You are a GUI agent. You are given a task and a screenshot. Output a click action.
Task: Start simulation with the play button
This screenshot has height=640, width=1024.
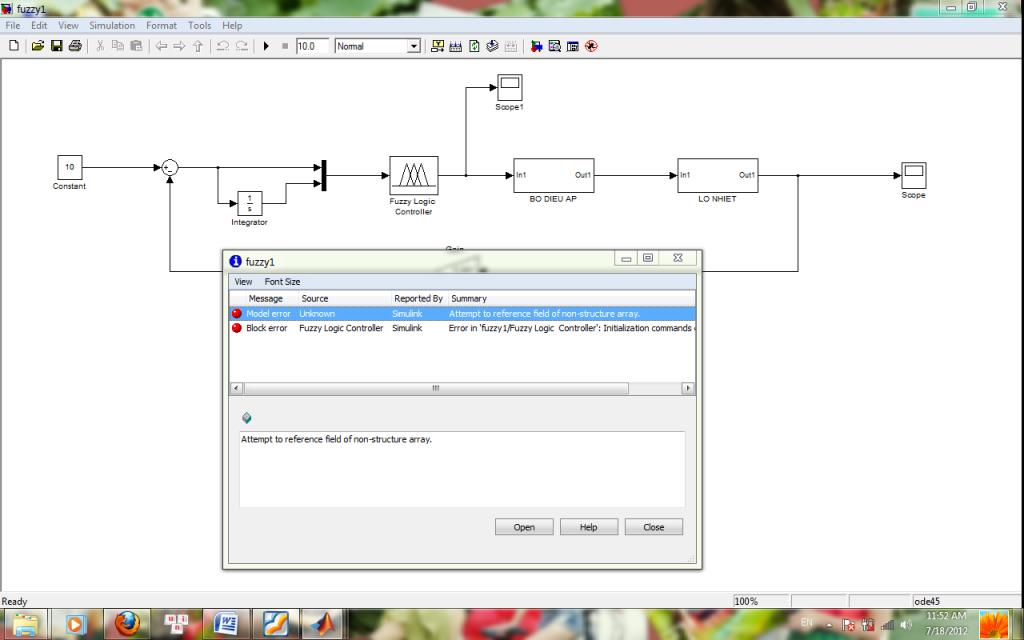266,46
